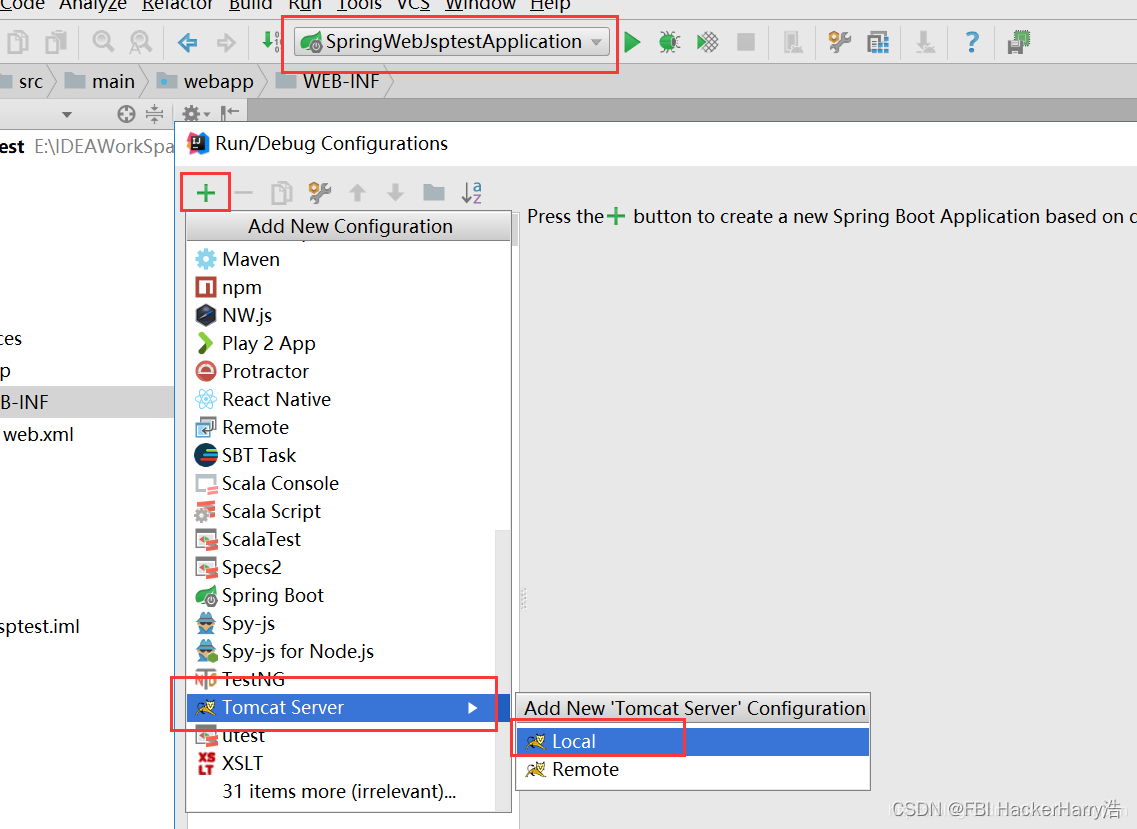Click the gray Stop button in toolbar

point(745,42)
